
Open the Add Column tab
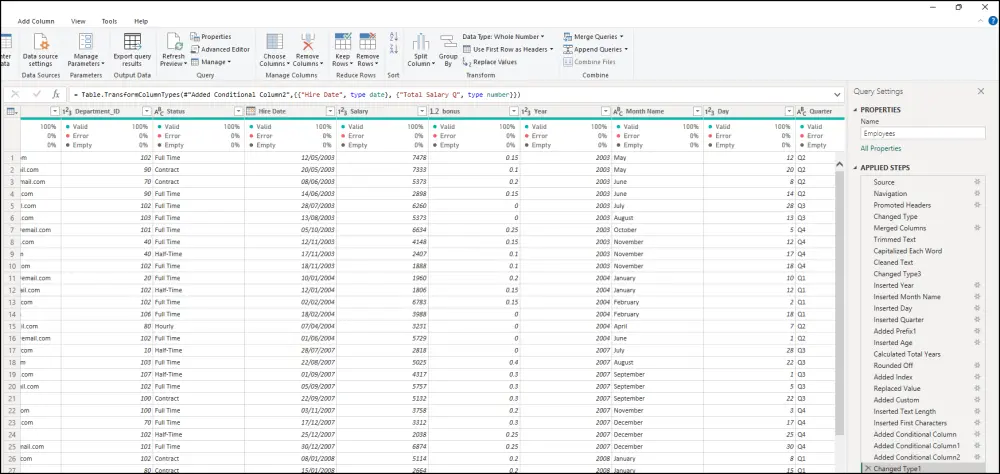(36, 21)
